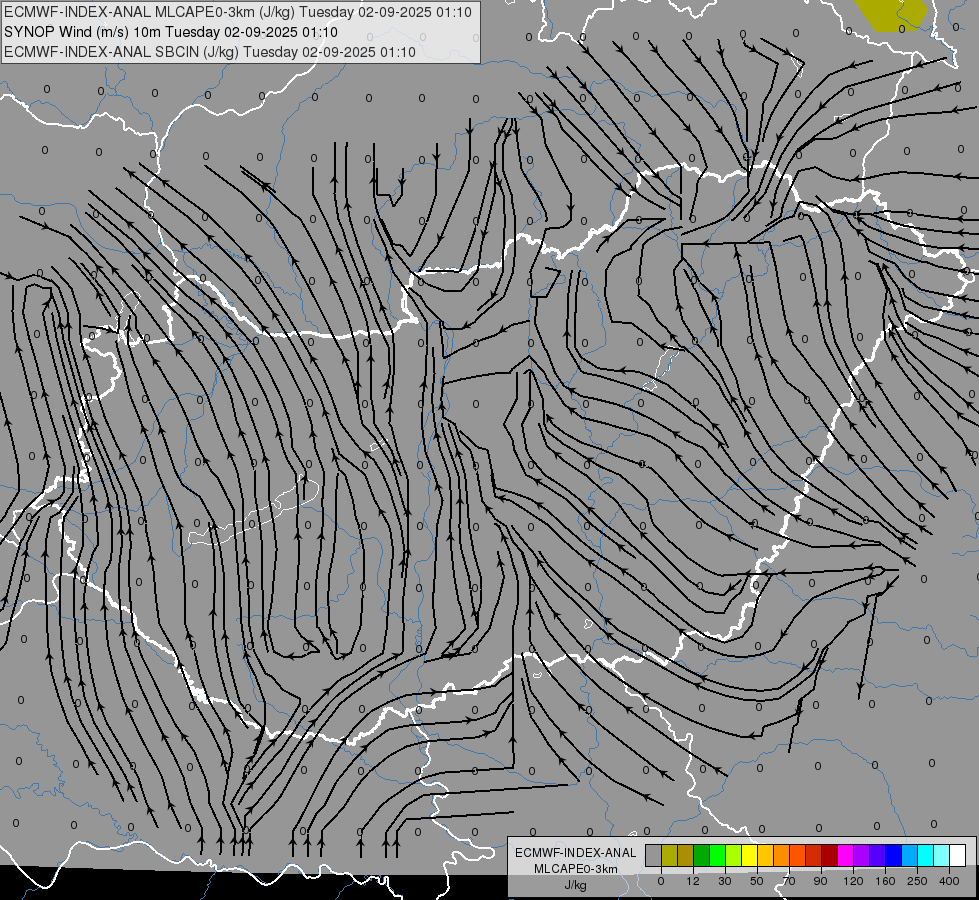Select the pure yellow legend swatch
The width and height of the screenshot is (979, 900).
pos(749,855)
